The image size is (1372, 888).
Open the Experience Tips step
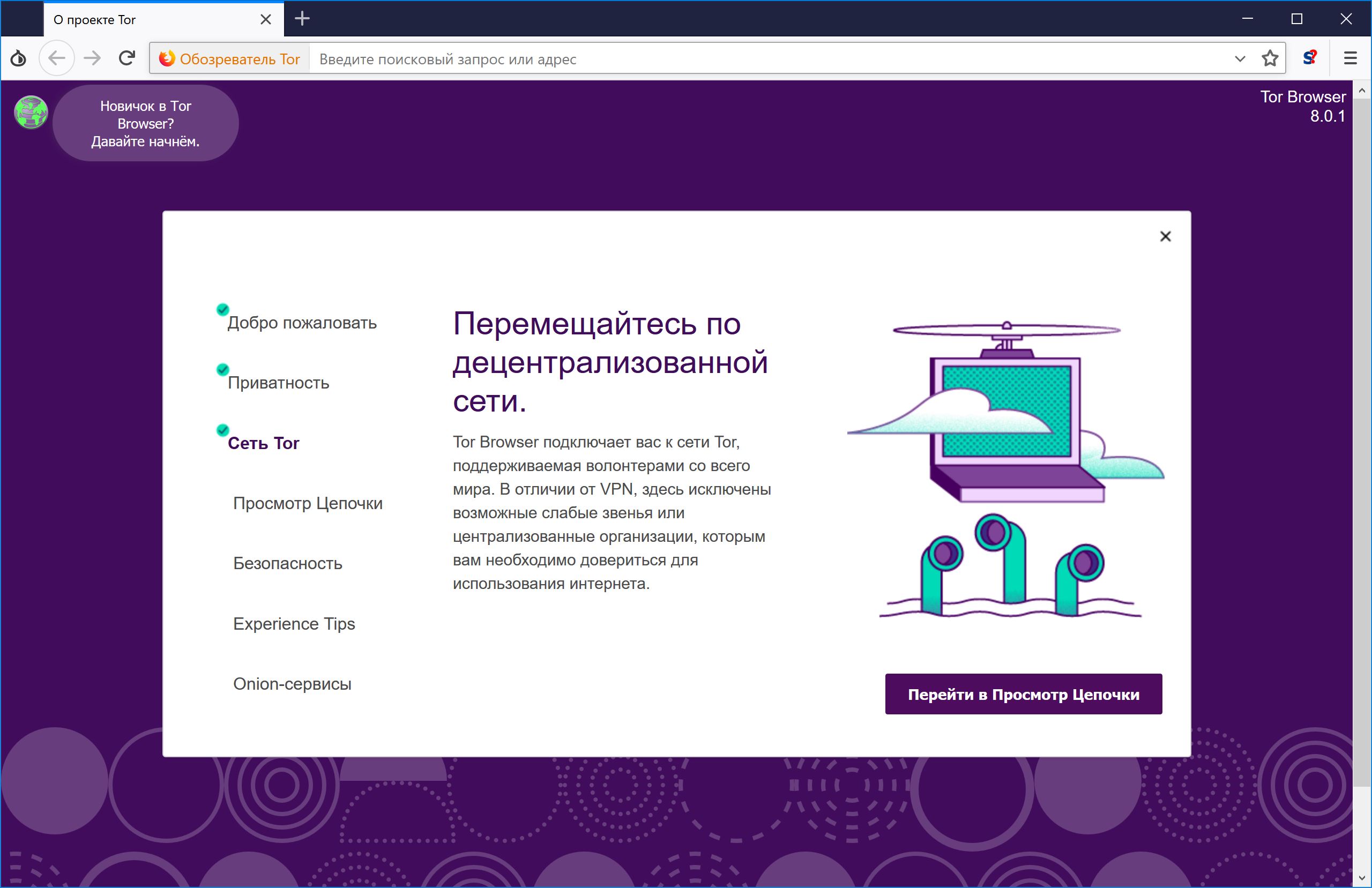point(293,623)
